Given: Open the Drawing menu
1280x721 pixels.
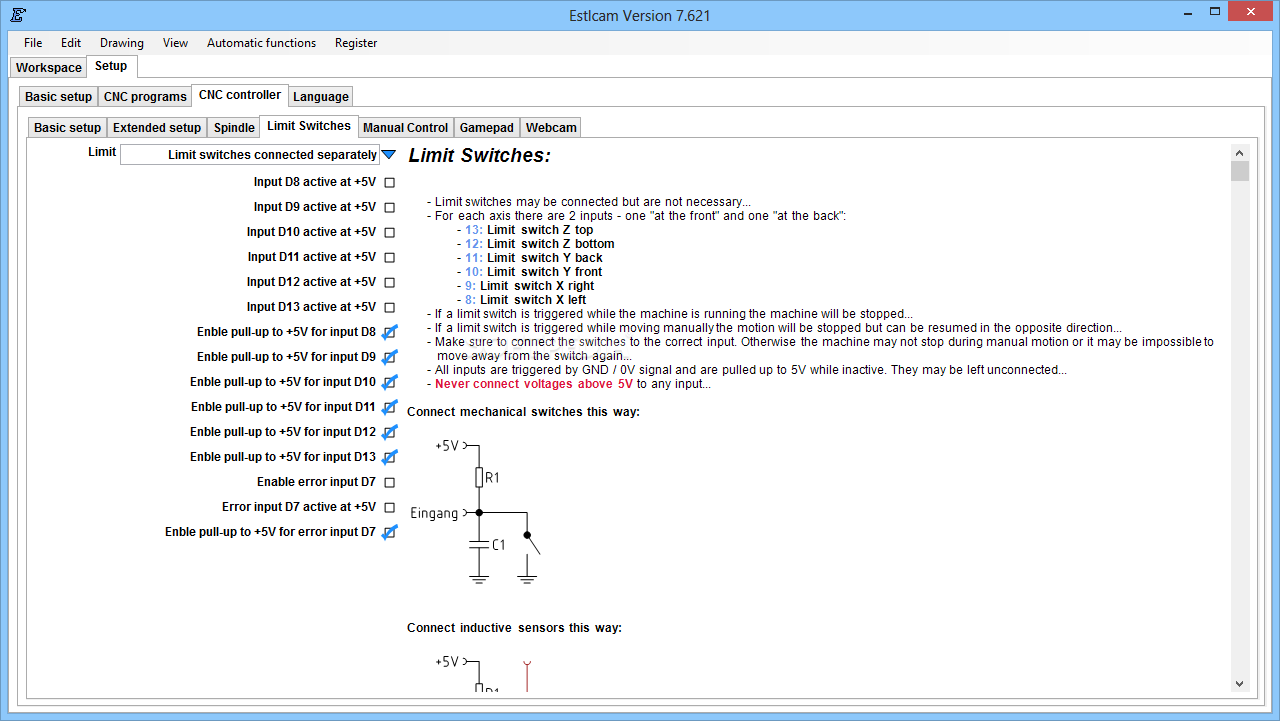Looking at the screenshot, I should (x=122, y=43).
